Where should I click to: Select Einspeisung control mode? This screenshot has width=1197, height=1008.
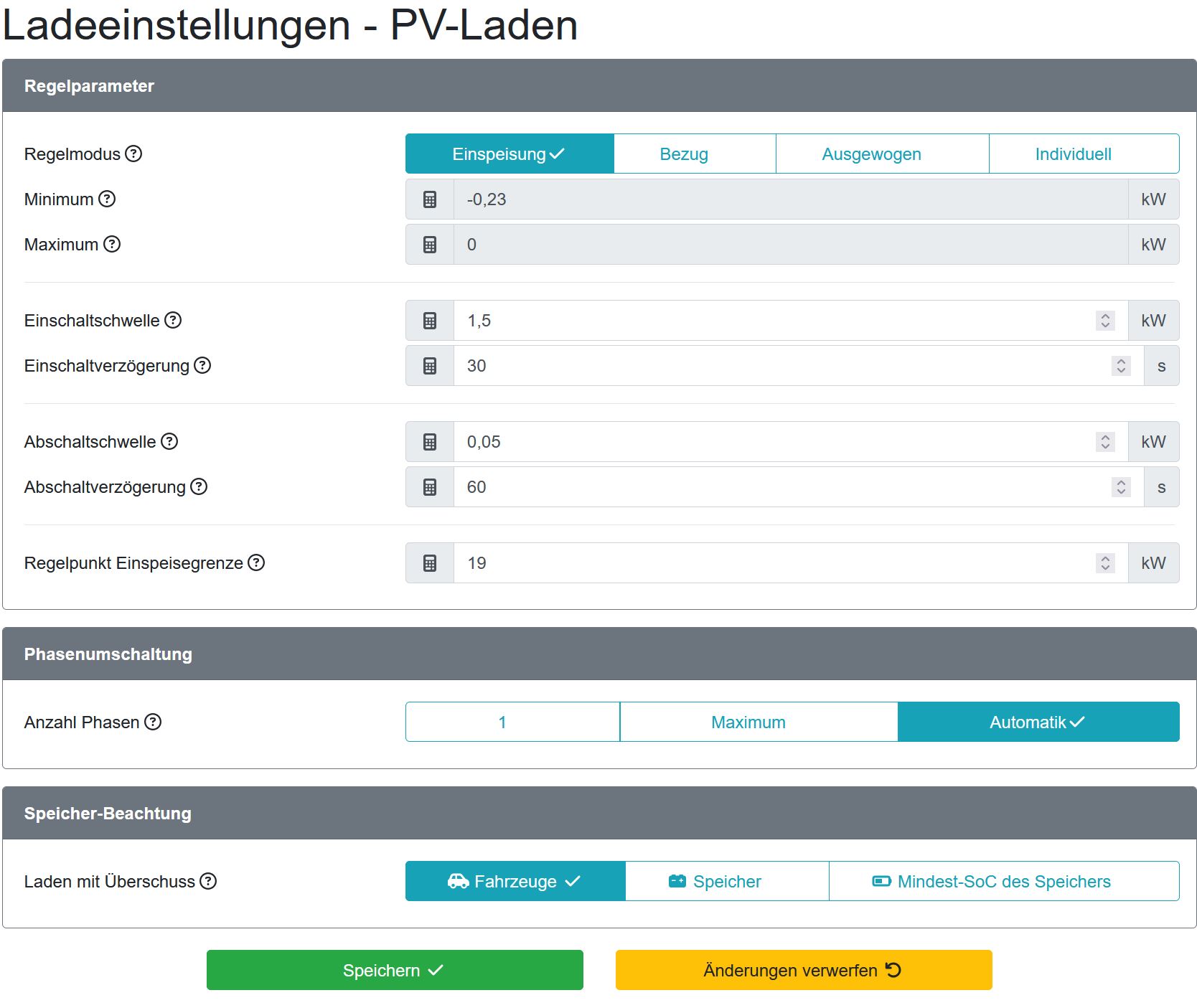coord(510,154)
